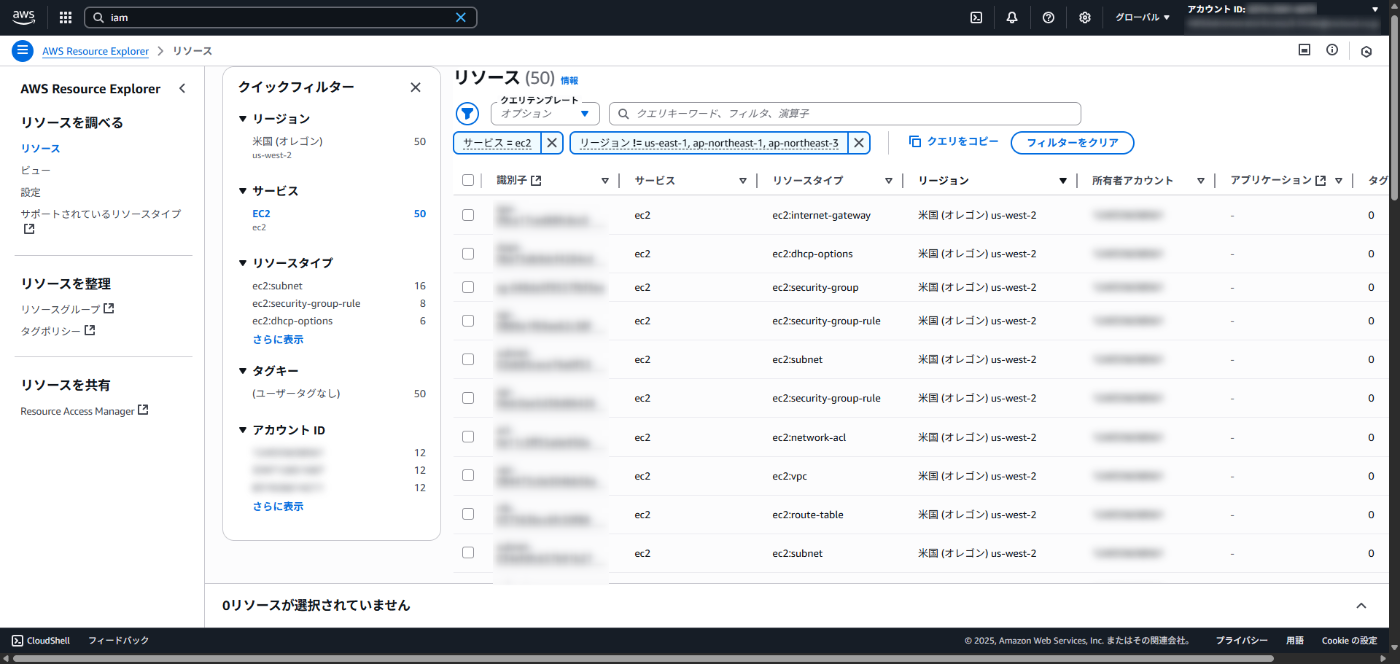
Task: Open the AWS home logo
Action: tap(24, 17)
